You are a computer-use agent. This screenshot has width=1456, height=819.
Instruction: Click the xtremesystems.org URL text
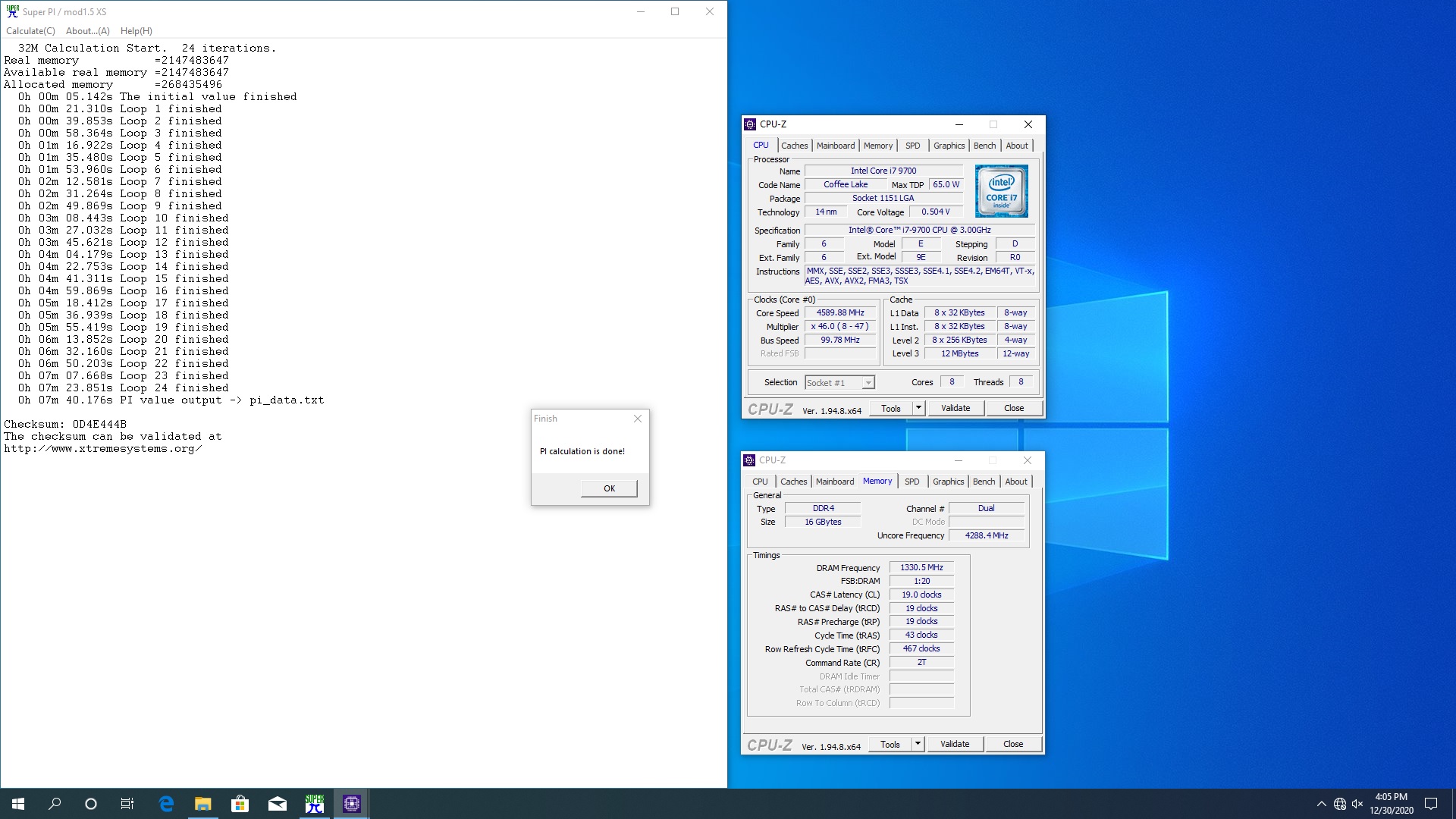click(x=103, y=449)
